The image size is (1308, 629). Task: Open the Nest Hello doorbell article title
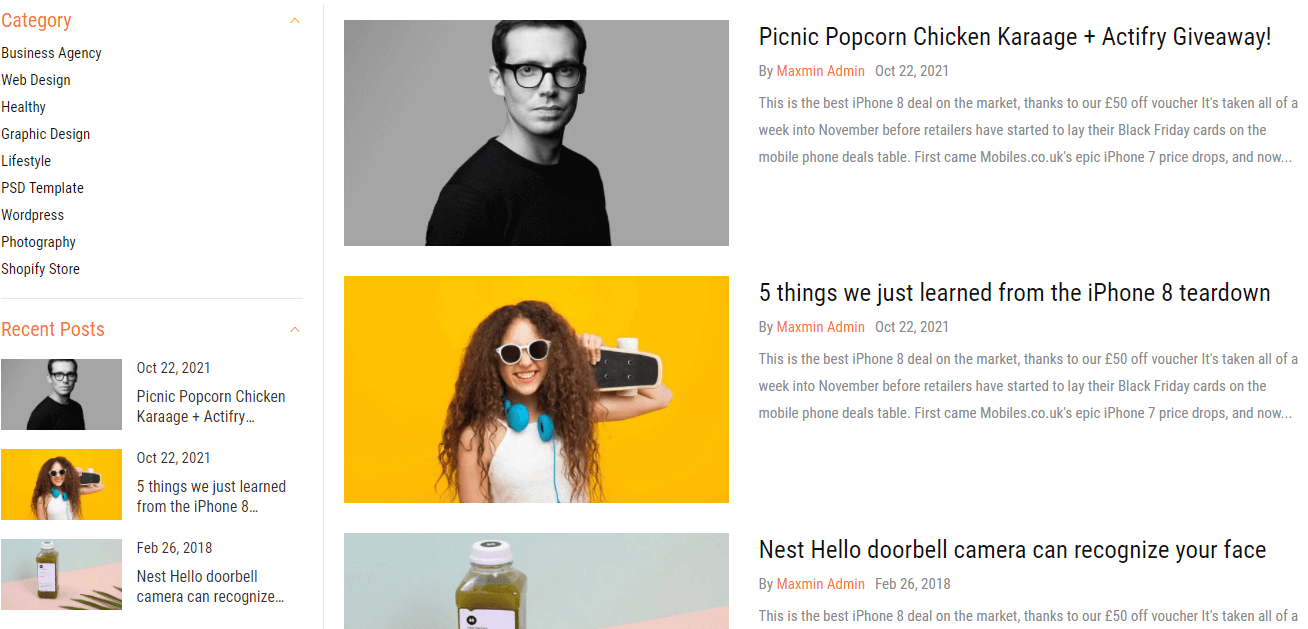1012,550
